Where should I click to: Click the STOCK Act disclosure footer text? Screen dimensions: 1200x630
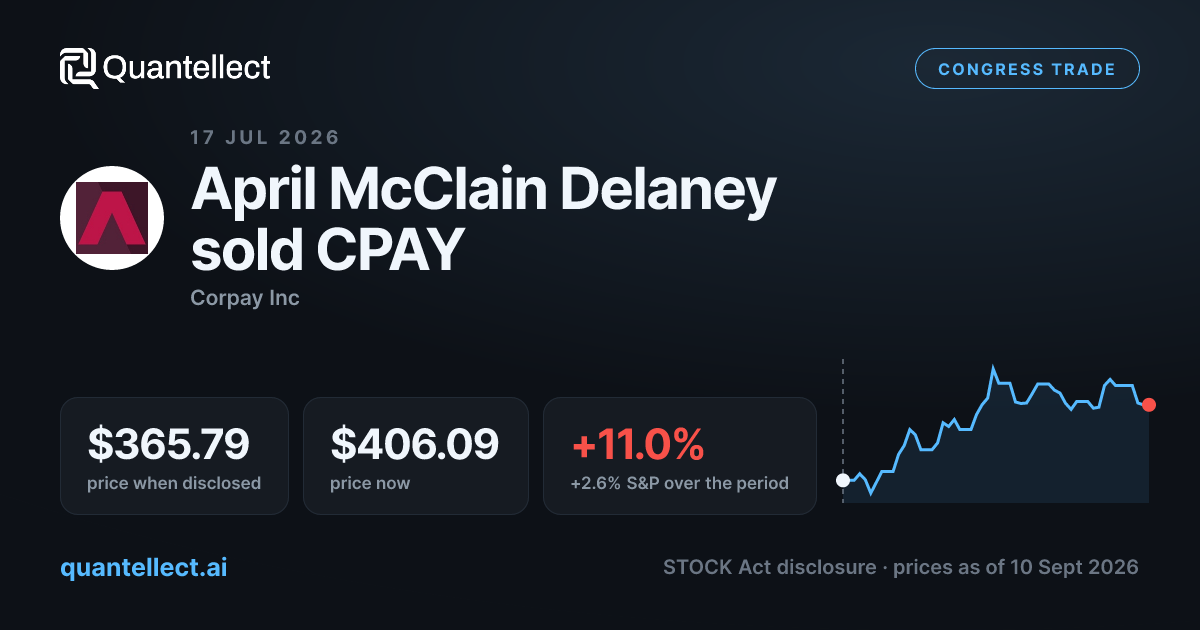click(900, 567)
